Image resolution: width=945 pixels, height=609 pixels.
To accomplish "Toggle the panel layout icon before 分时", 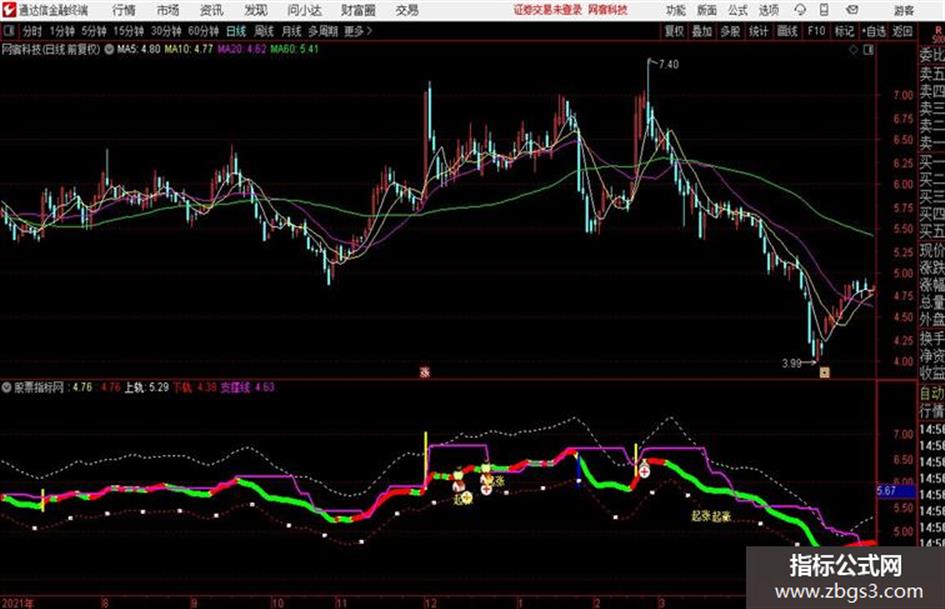I will coord(9,31).
